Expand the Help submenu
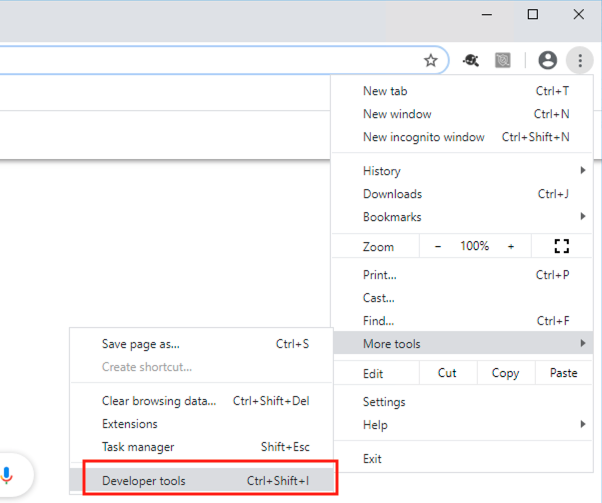The height and width of the screenshot is (503, 602). (462, 425)
